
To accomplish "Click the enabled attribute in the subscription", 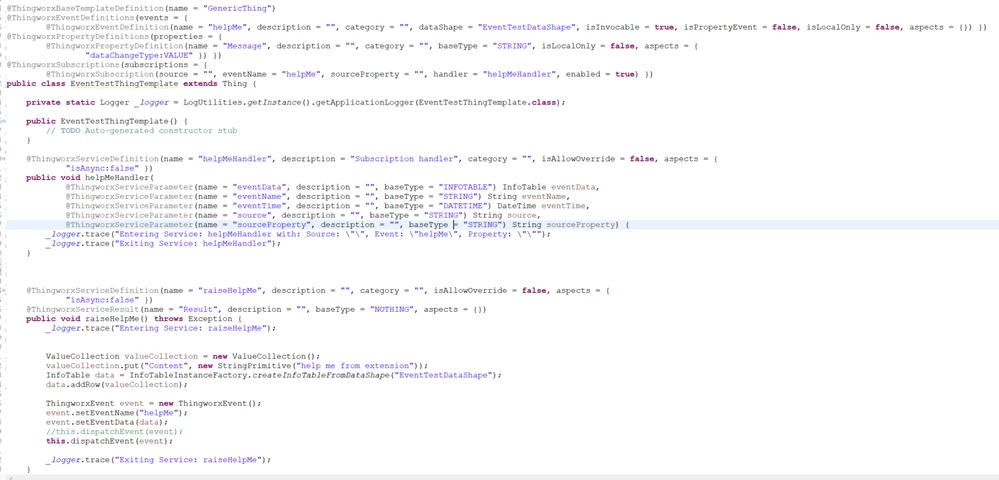I will [x=584, y=74].
